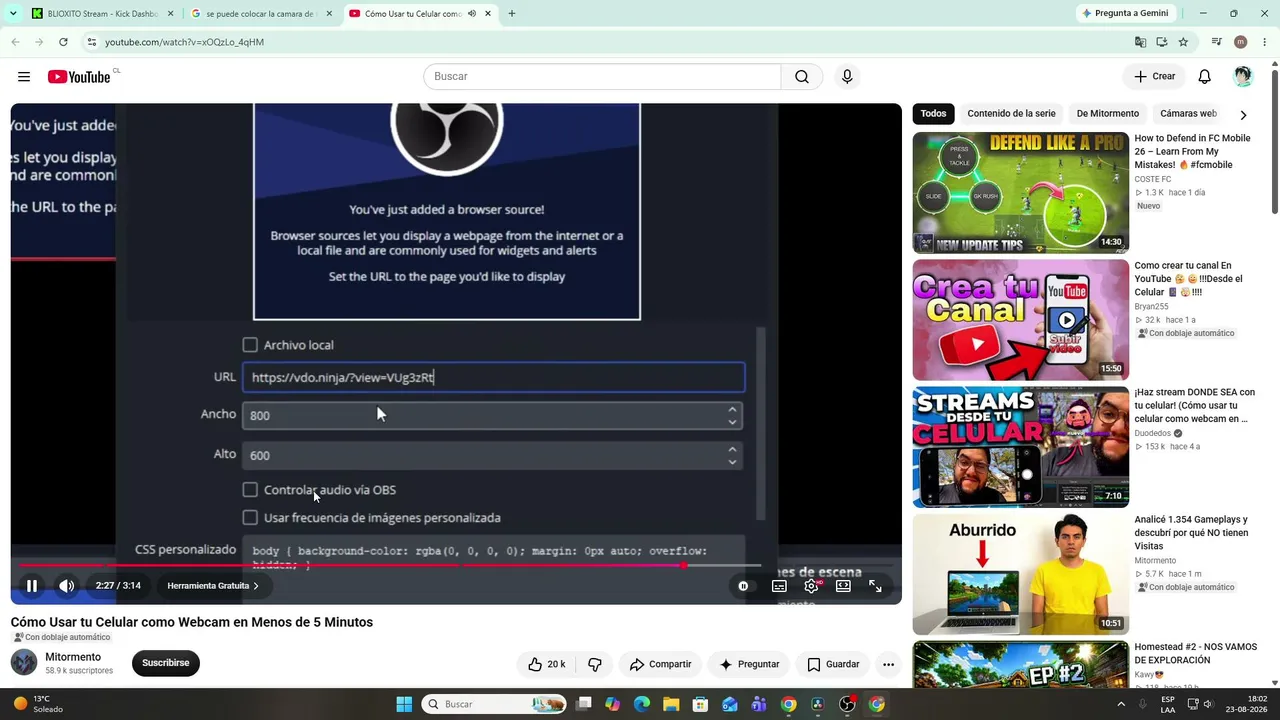Switch the player to theater mode
The width and height of the screenshot is (1280, 720).
843,586
